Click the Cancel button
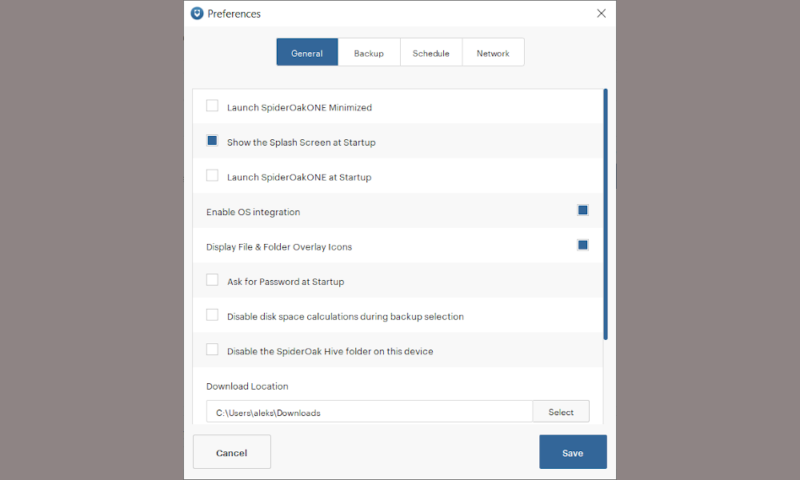 [232, 452]
